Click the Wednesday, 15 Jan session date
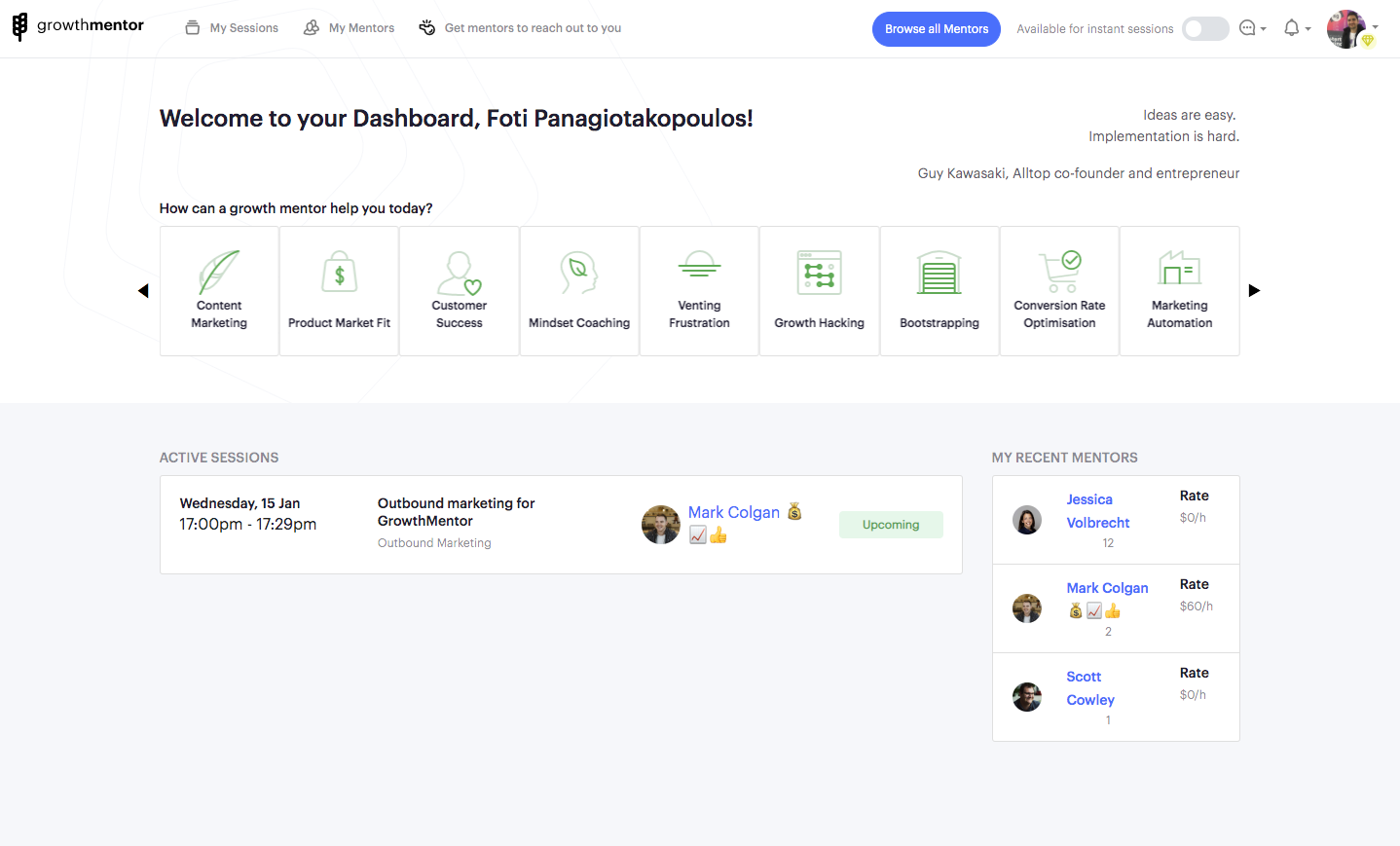Image resolution: width=1400 pixels, height=846 pixels. click(x=239, y=503)
